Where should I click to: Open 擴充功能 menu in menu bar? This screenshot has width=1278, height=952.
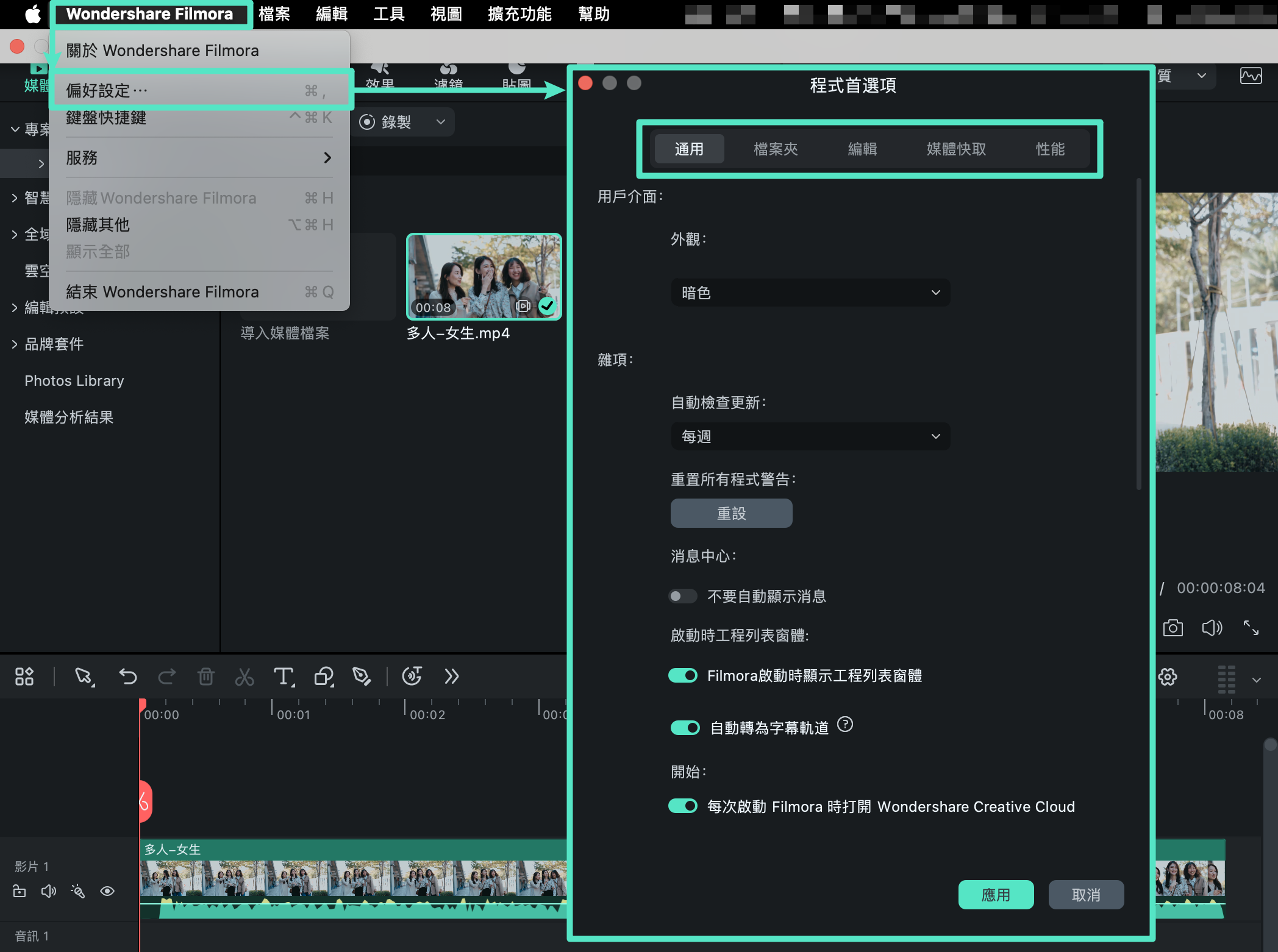[519, 14]
